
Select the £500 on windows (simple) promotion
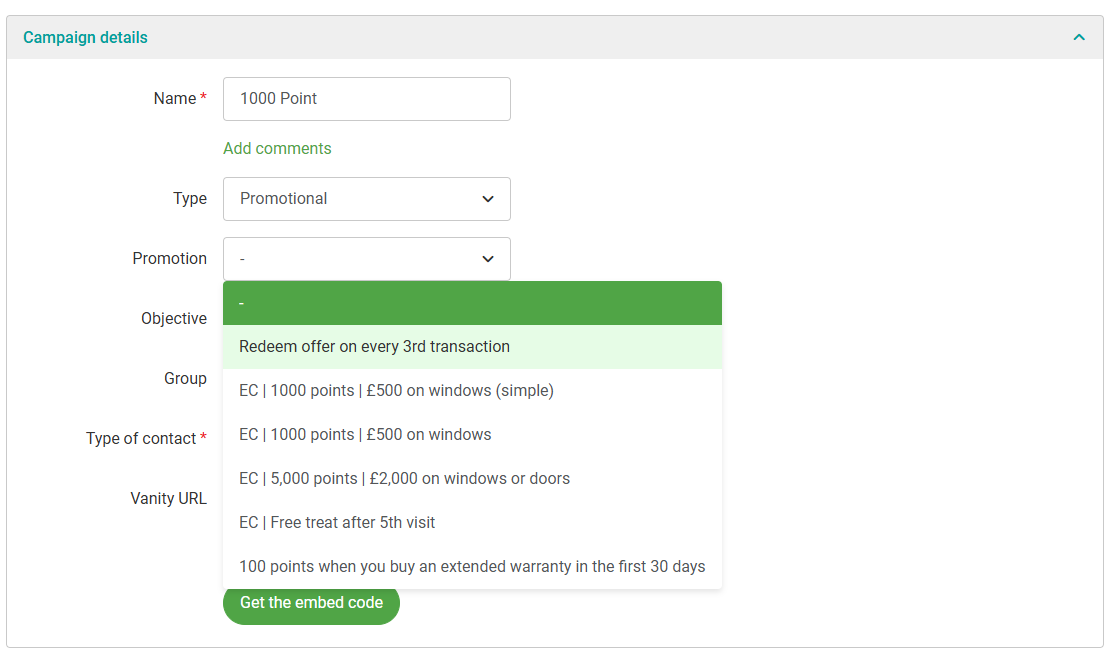(x=472, y=391)
